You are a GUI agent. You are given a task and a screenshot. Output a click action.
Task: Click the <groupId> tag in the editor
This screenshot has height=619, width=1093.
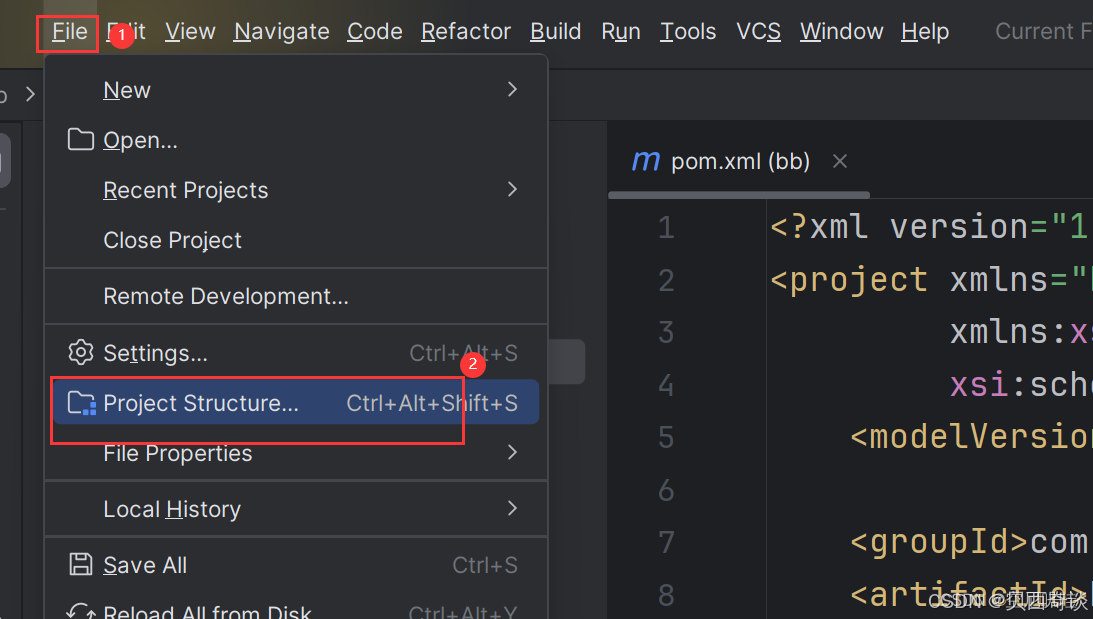[939, 542]
